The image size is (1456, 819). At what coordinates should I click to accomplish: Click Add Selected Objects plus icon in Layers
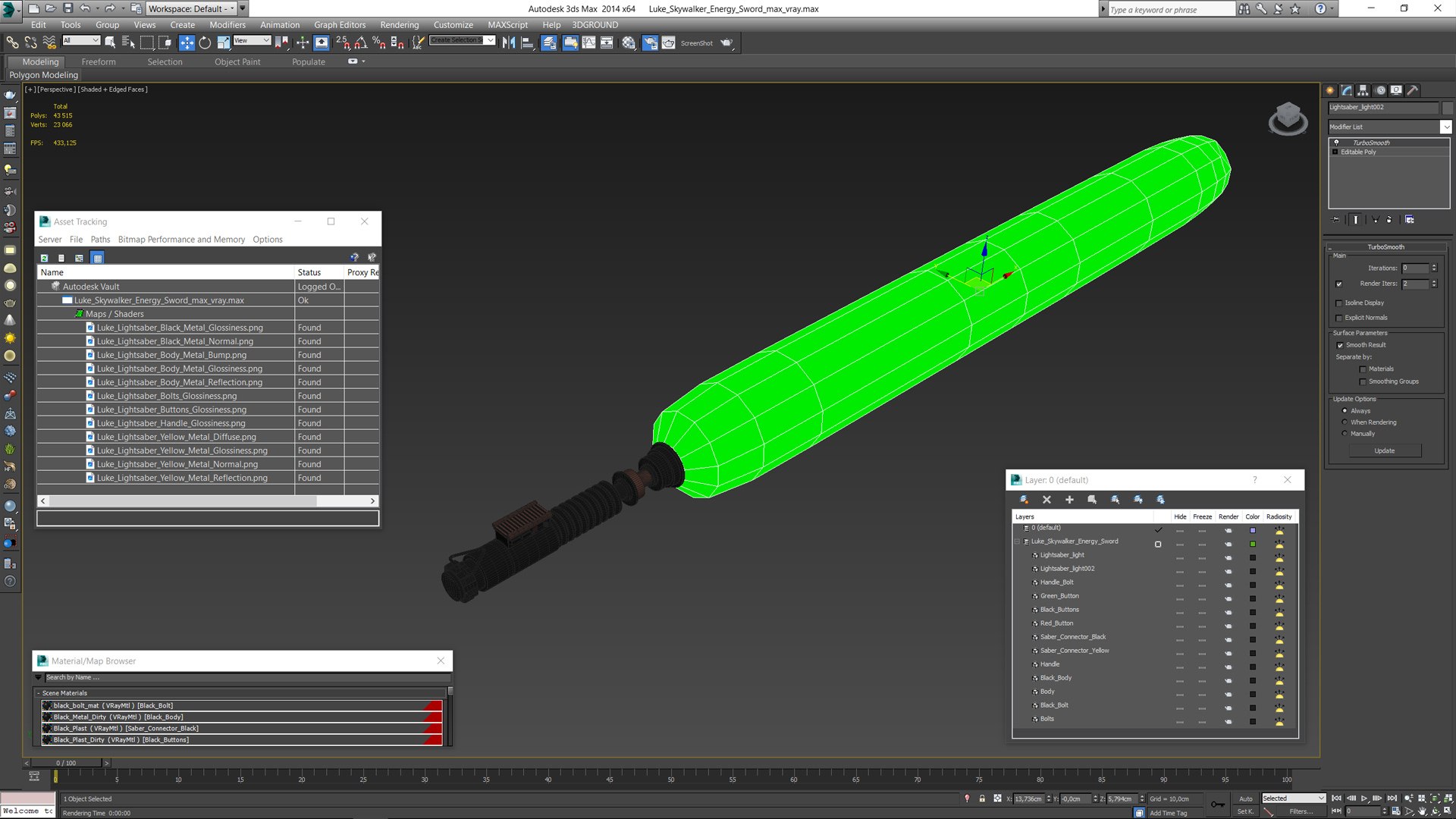(x=1069, y=500)
